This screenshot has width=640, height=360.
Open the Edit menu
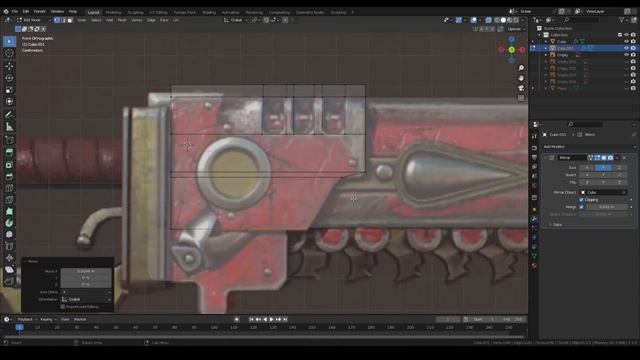point(26,11)
